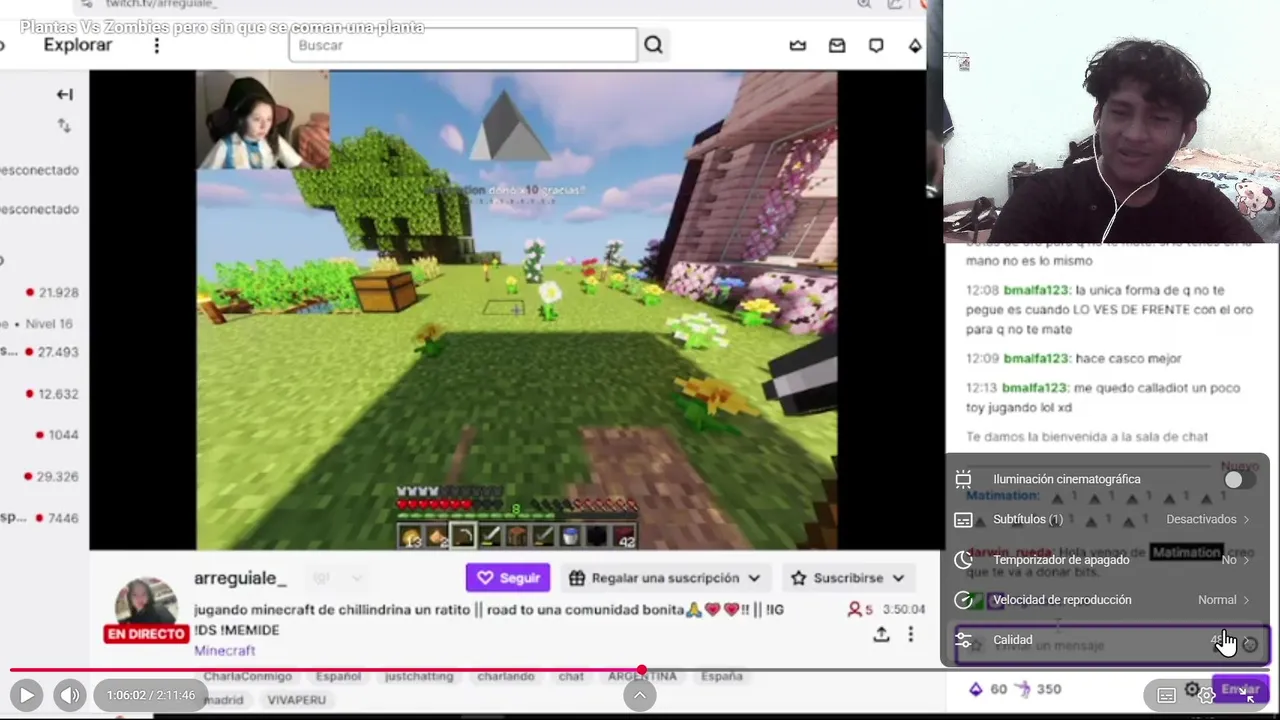The height and width of the screenshot is (720, 1280).
Task: Click the EN DIRECTO live badge
Action: pos(146,634)
